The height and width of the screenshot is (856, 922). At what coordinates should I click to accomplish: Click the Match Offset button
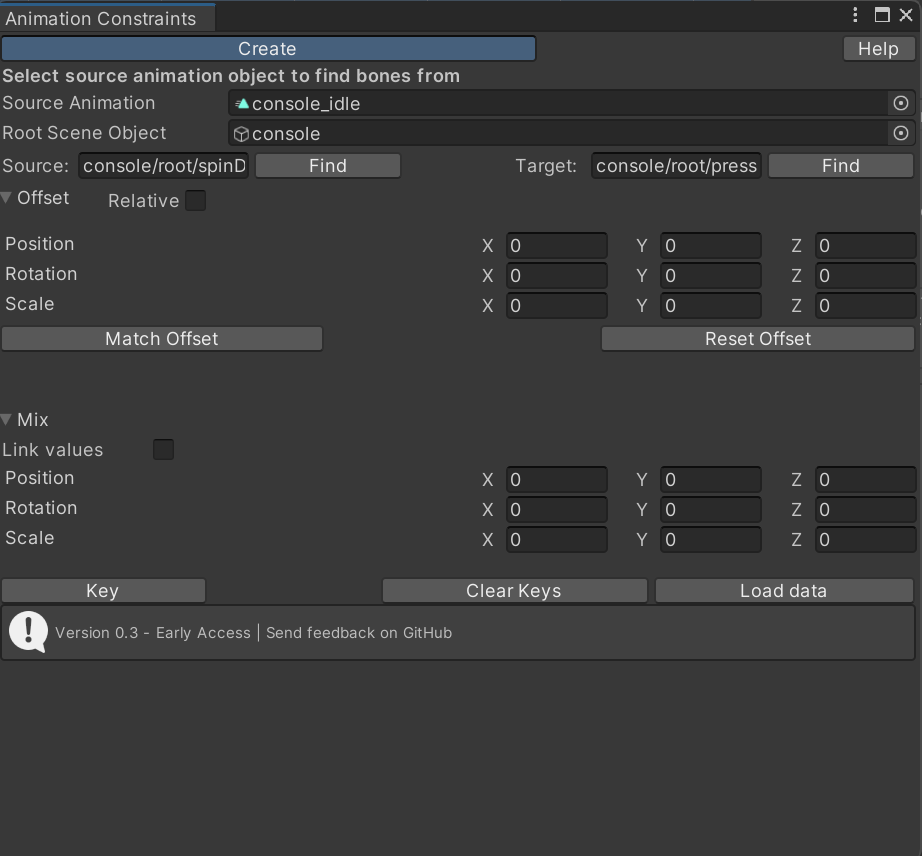click(162, 339)
